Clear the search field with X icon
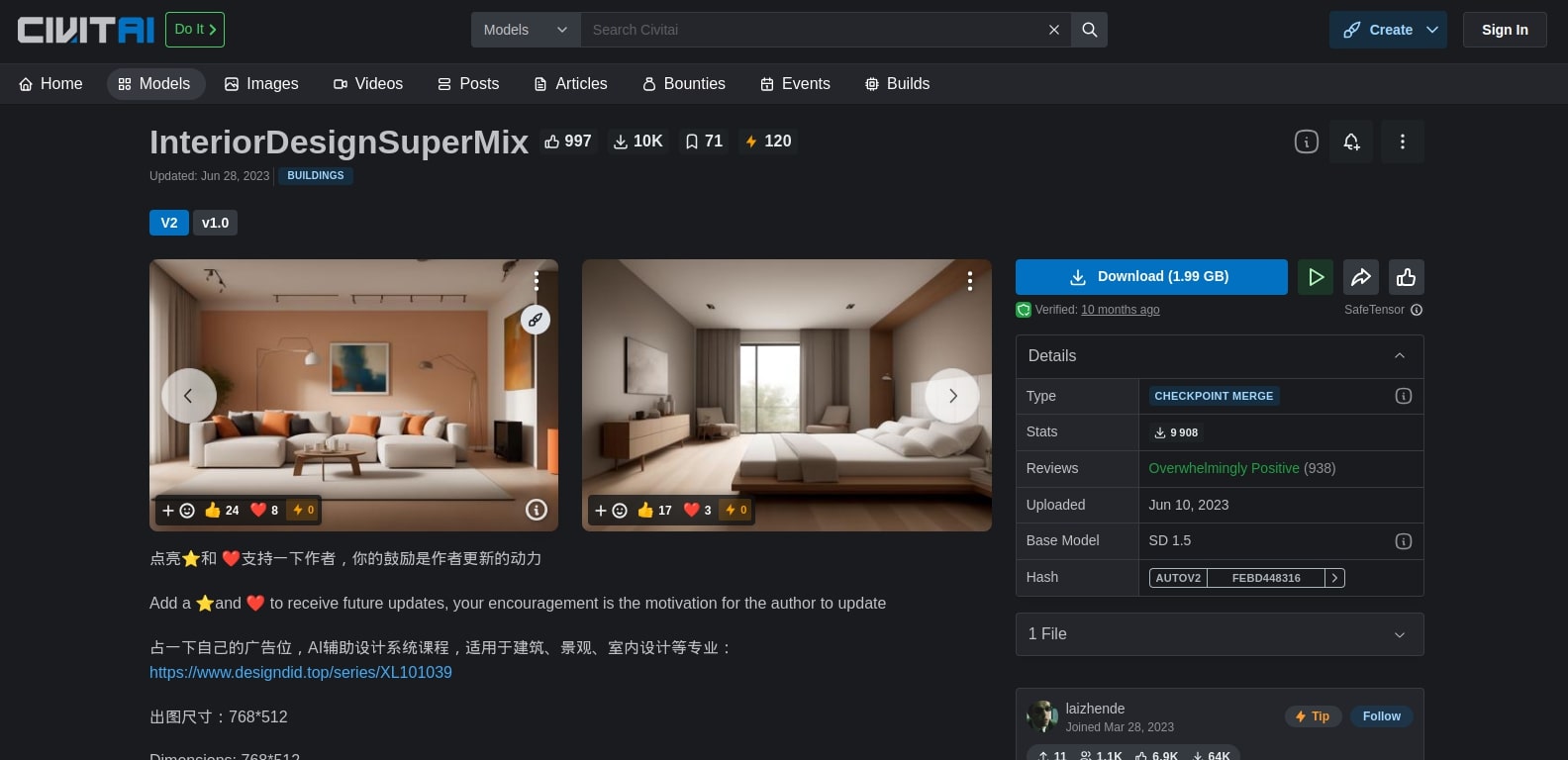1568x760 pixels. [1053, 30]
